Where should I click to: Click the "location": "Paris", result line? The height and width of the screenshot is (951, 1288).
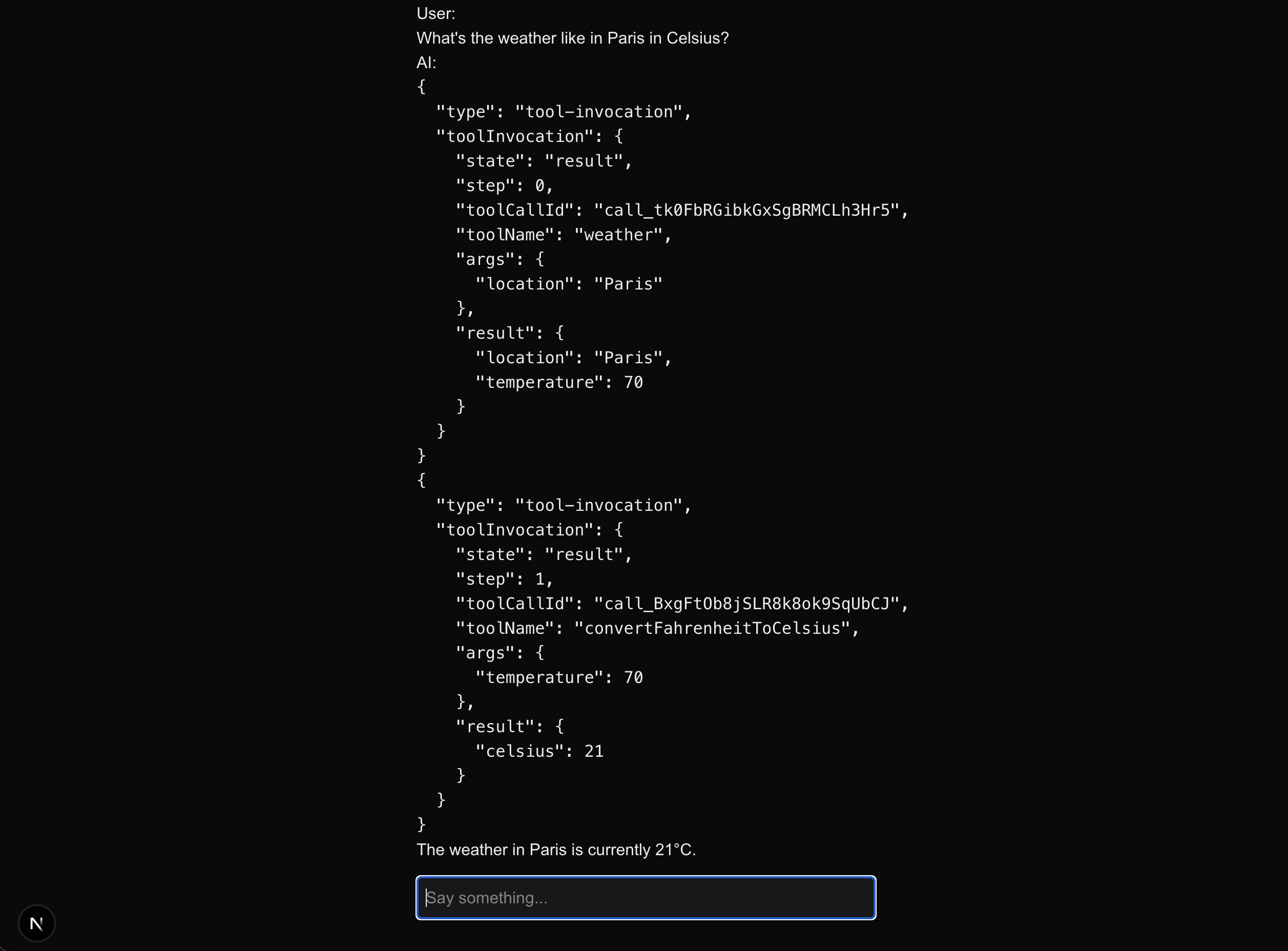[x=573, y=358]
